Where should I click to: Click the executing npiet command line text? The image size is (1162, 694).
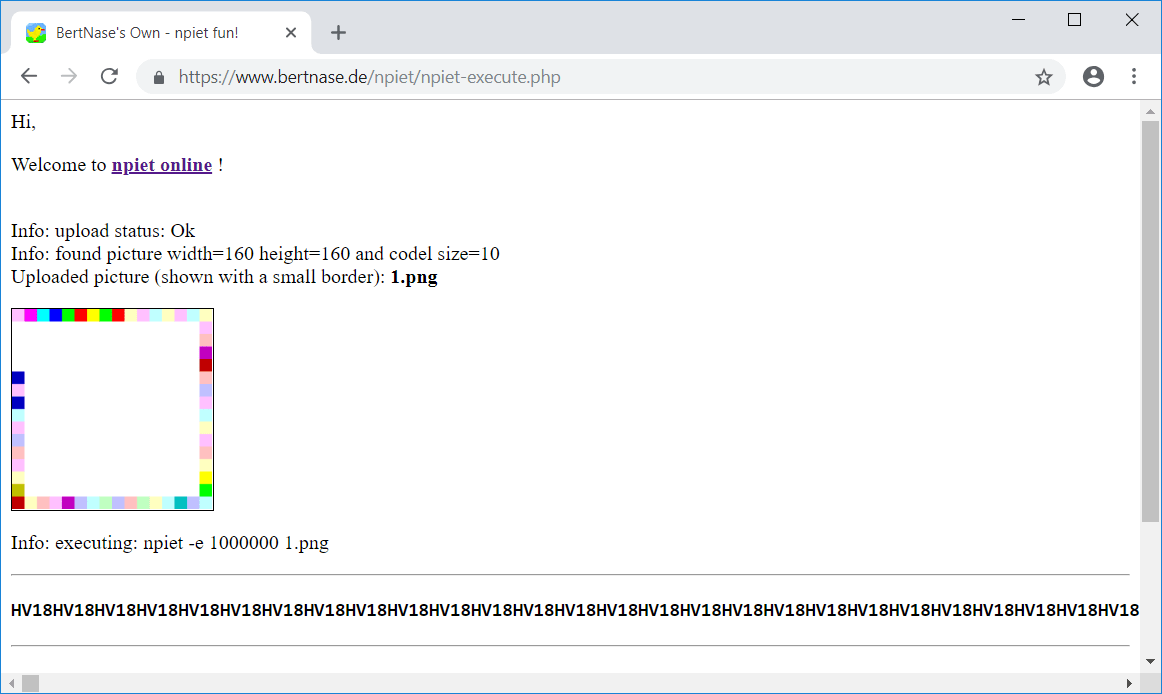169,543
